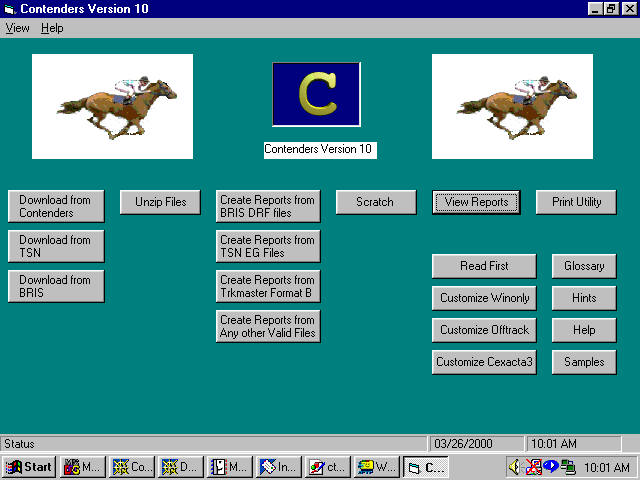The height and width of the screenshot is (480, 640).
Task: Click the Contenders Version 10 label
Action: [x=320, y=150]
